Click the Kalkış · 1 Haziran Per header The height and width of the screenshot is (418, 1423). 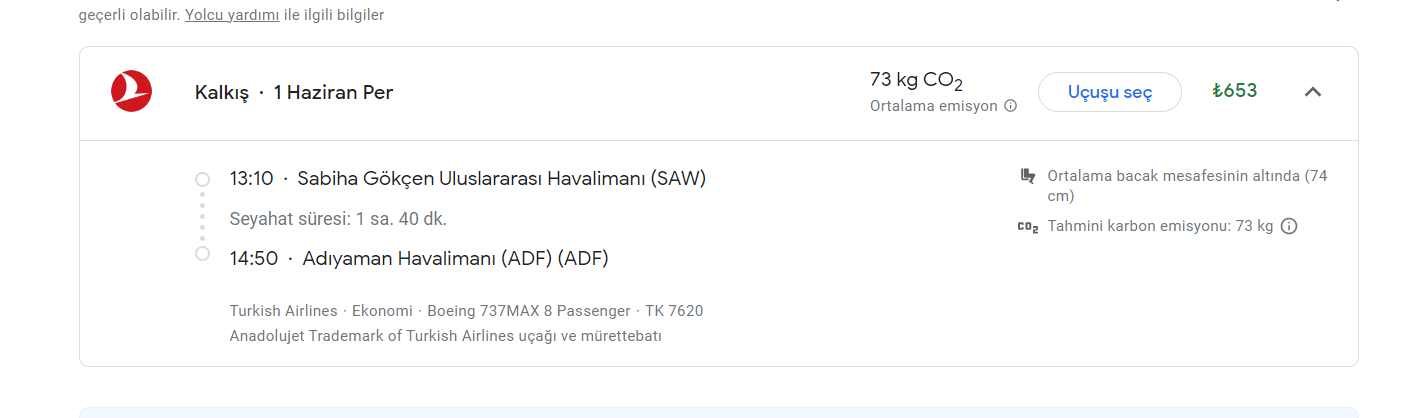(x=294, y=93)
